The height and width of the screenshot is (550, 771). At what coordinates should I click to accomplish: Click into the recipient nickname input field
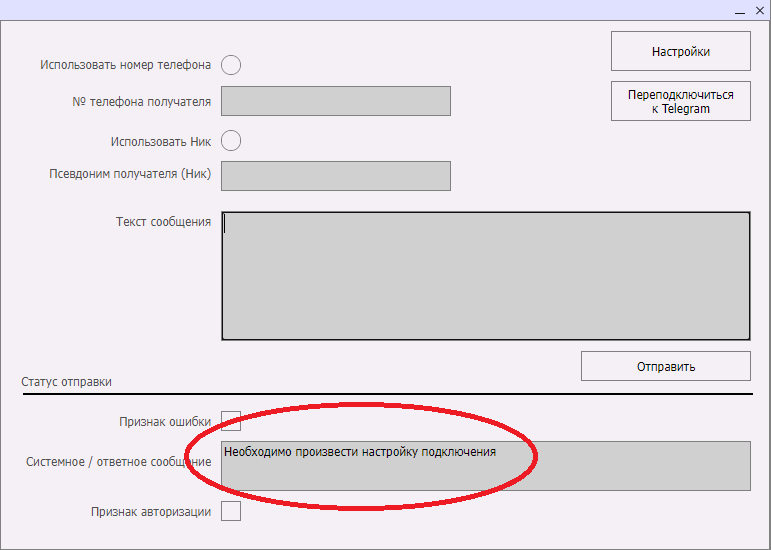[335, 176]
